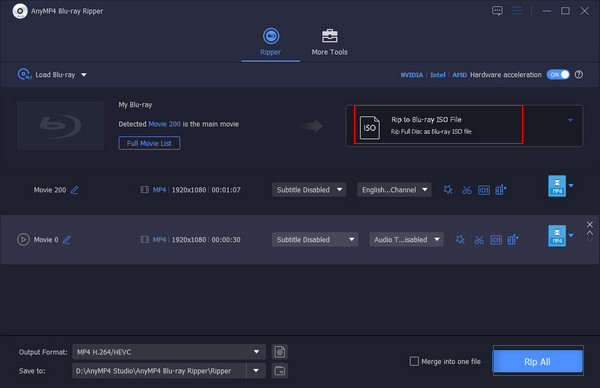
Task: Click the film strip icon in Movie 200 row
Action: [x=144, y=190]
